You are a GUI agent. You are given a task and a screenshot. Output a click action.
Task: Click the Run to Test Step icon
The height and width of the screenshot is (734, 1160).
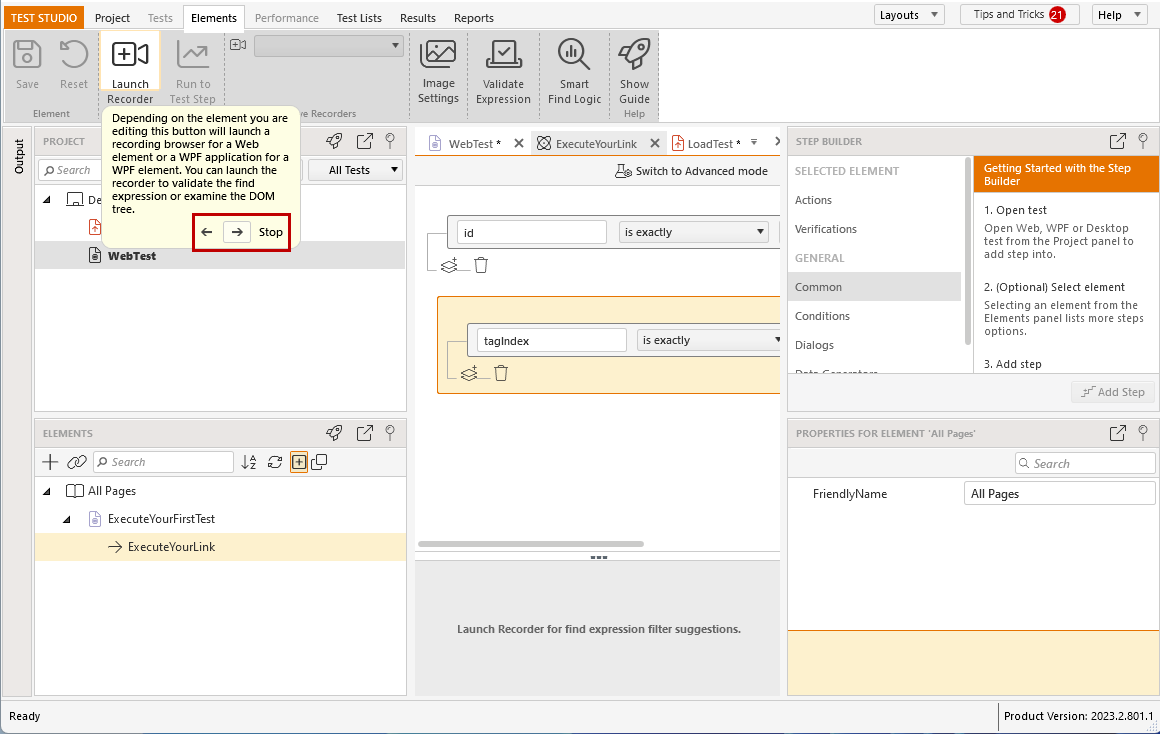[193, 55]
